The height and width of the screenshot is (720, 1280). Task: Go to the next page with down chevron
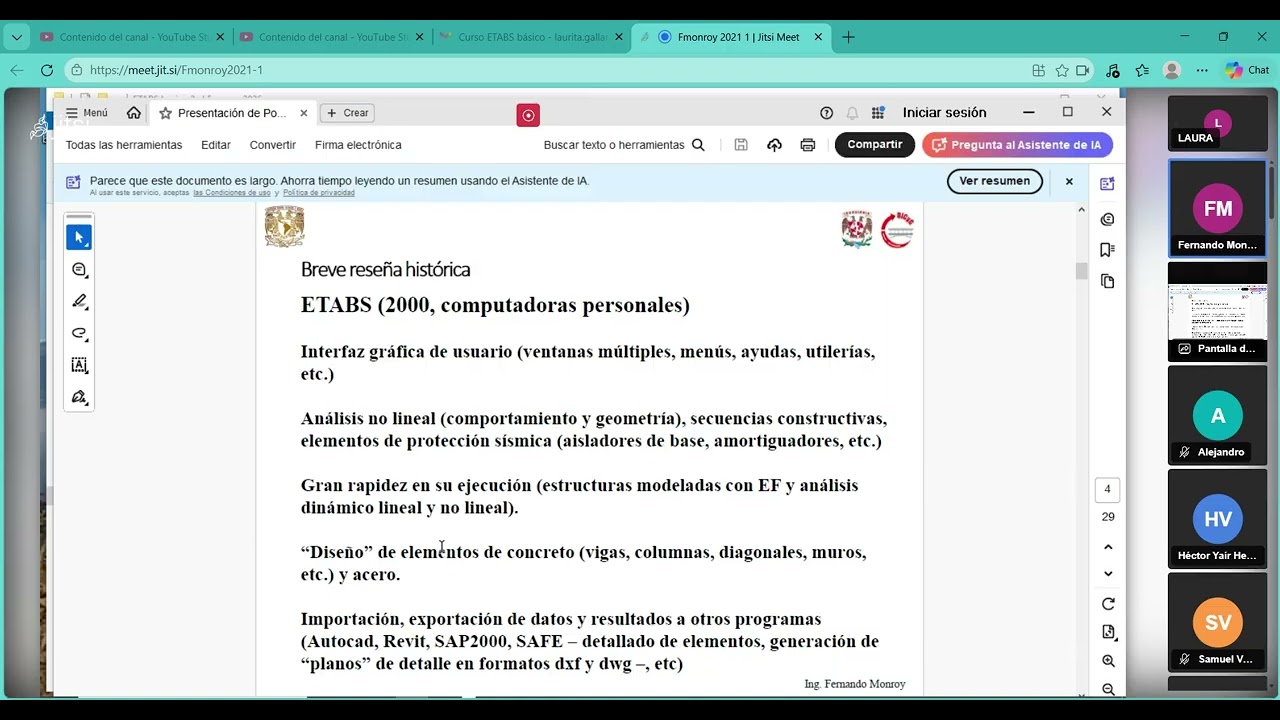pyautogui.click(x=1108, y=574)
